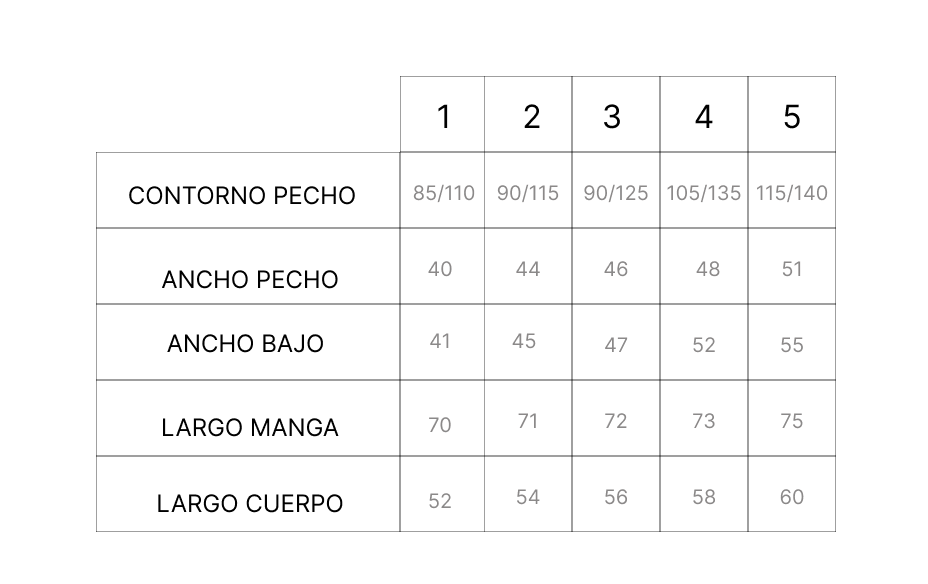Click ANCHO BAJO value 47
The image size is (928, 584).
tap(616, 345)
